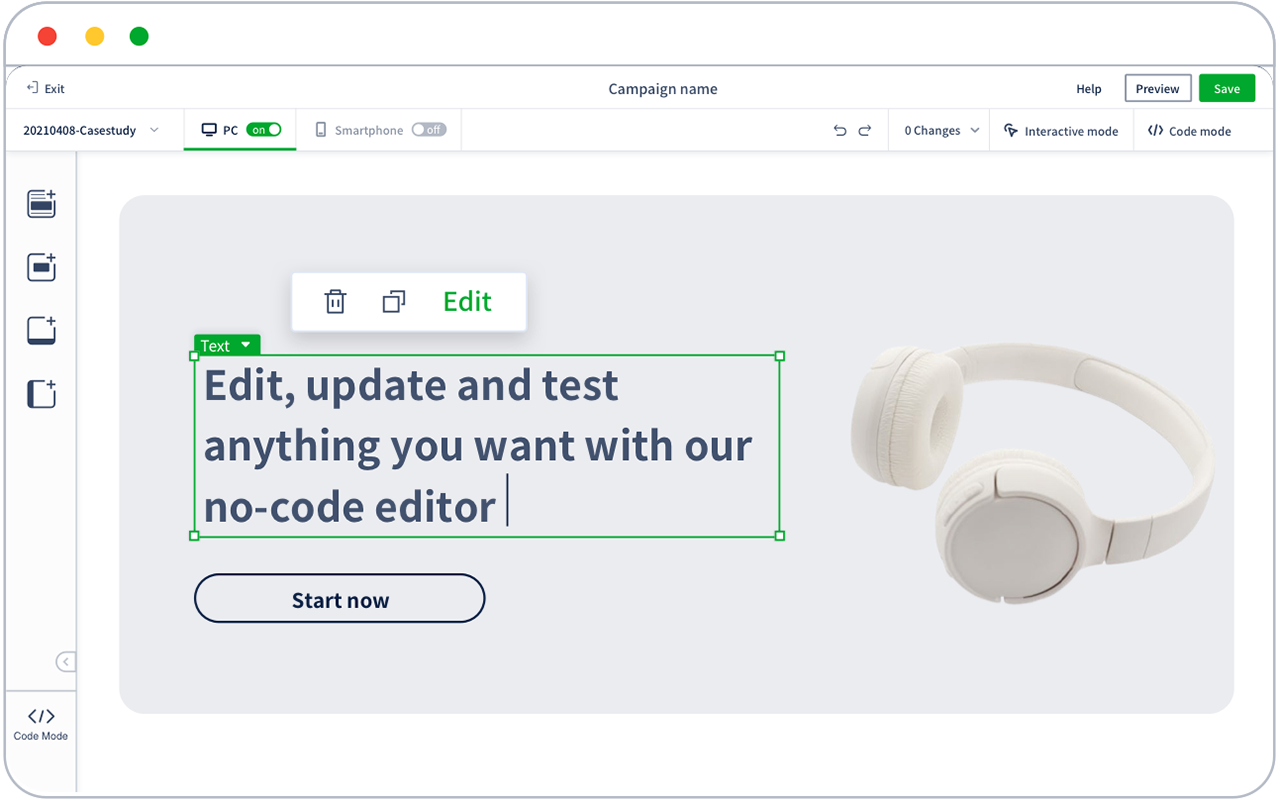Switch to Interactive mode

(1061, 131)
